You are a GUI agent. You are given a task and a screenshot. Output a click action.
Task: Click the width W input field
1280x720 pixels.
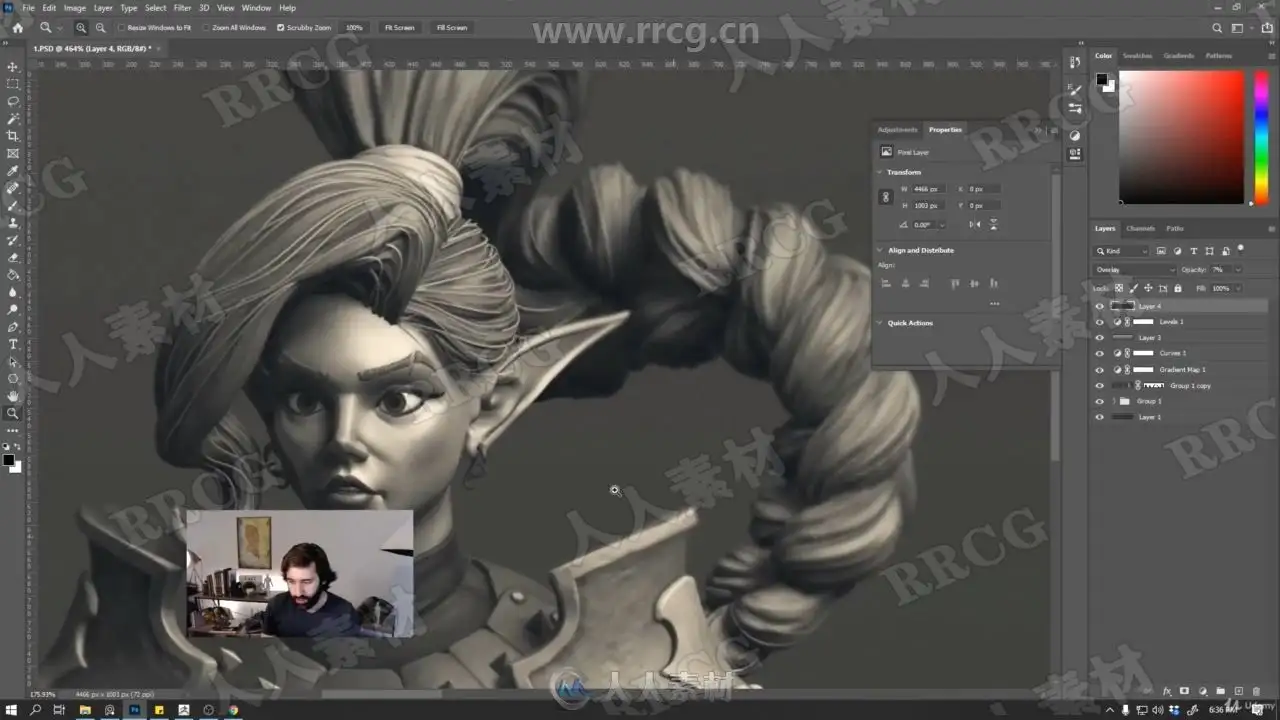pyautogui.click(x=927, y=189)
